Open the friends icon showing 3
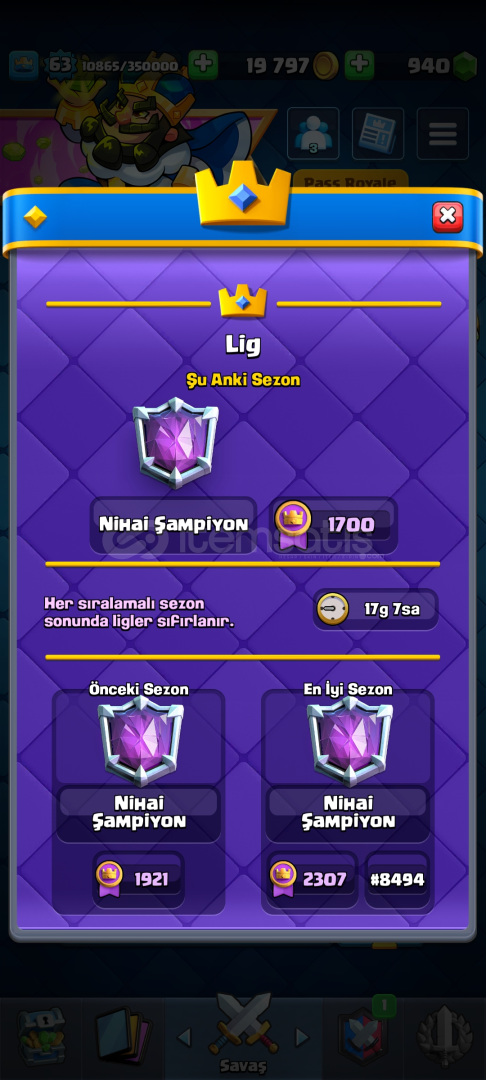 (x=313, y=134)
